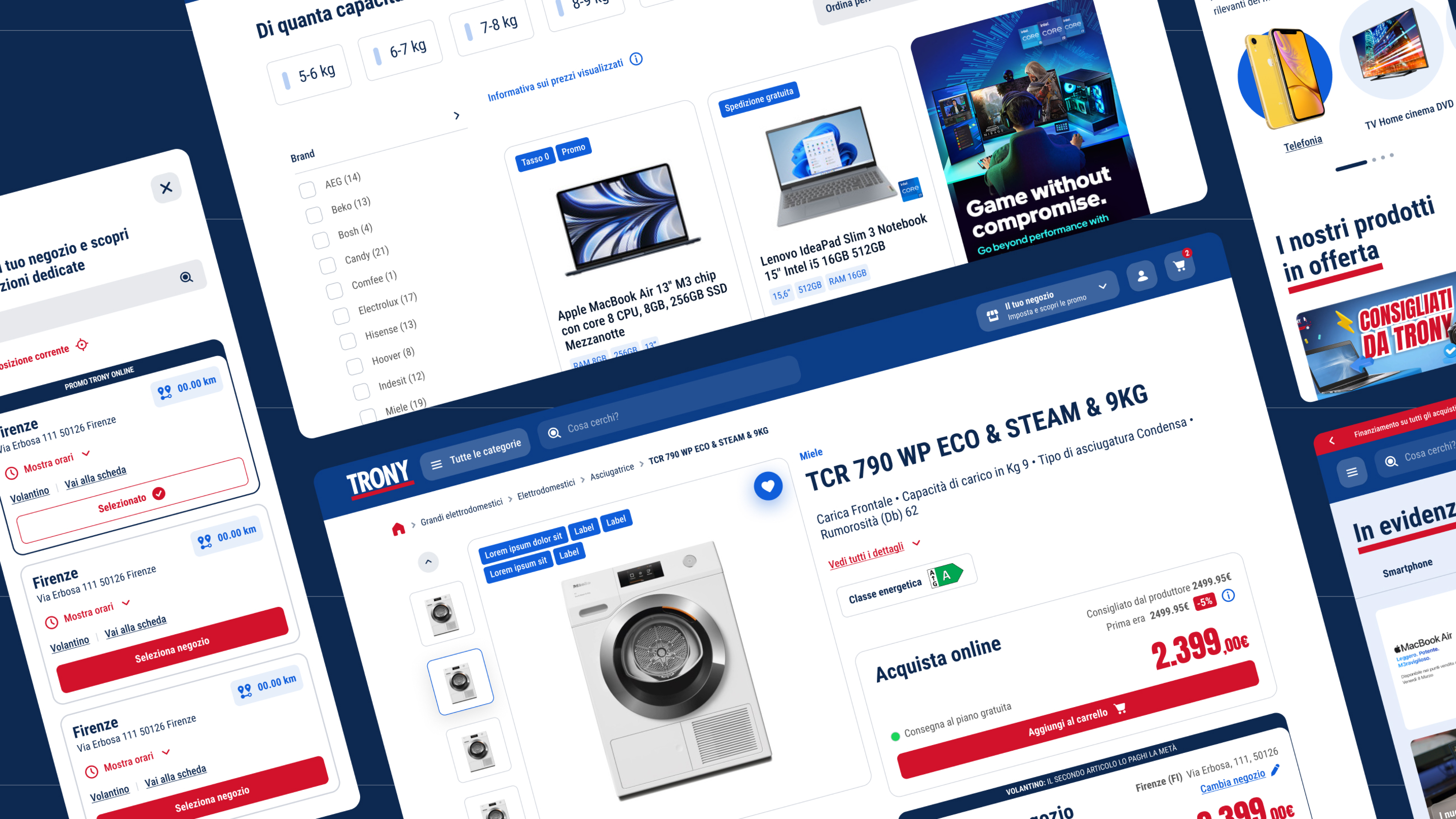The height and width of the screenshot is (819, 1456).
Task: Enable the Candy brand filter
Action: coord(328,265)
